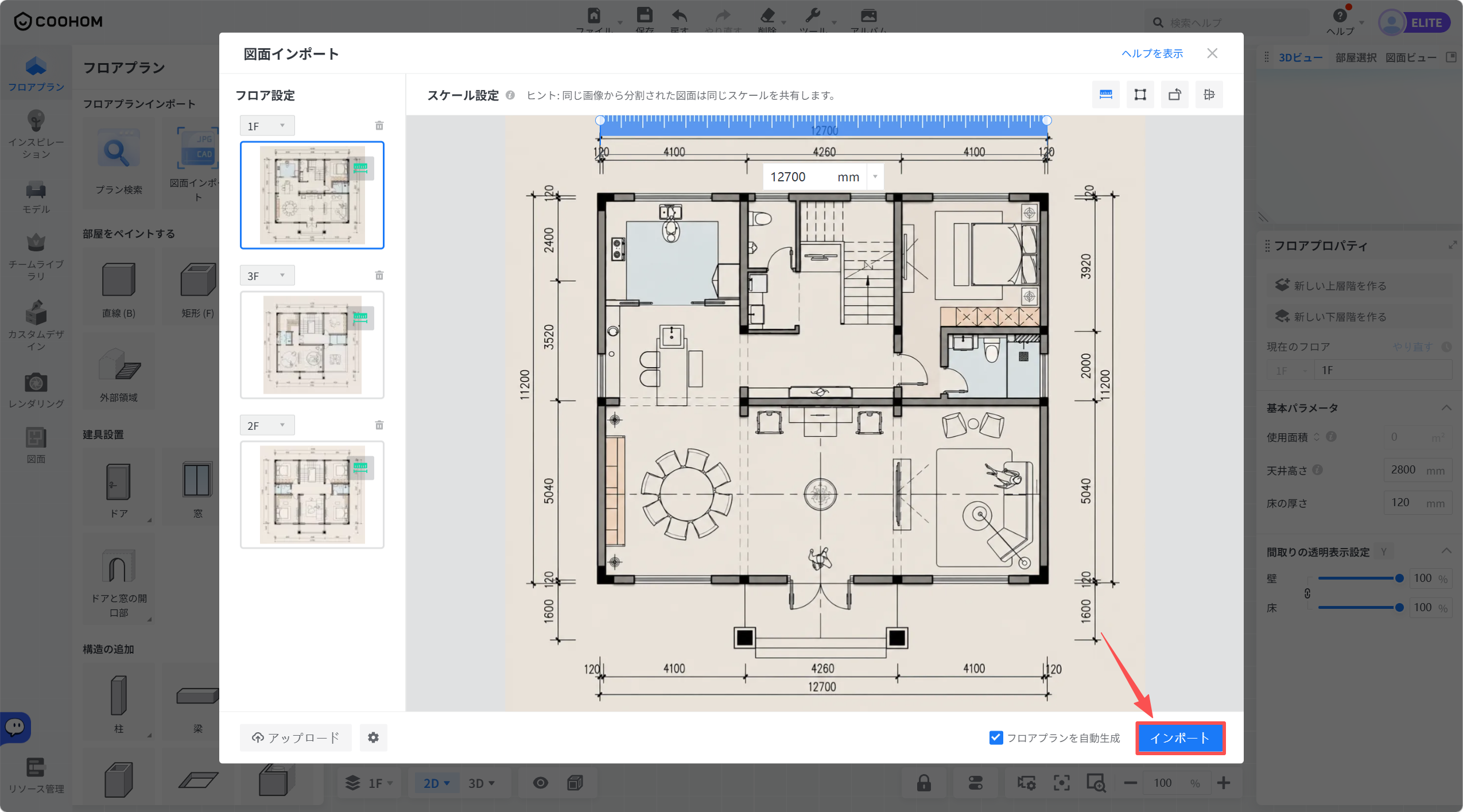Click the undo arrow in top toolbar
The width and height of the screenshot is (1463, 812).
coord(679,15)
